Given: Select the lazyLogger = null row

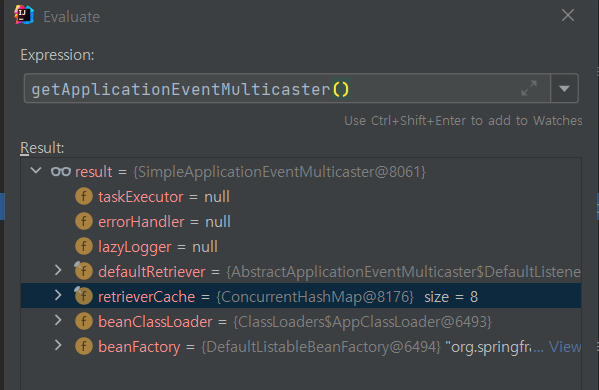Looking at the screenshot, I should click(x=301, y=246).
